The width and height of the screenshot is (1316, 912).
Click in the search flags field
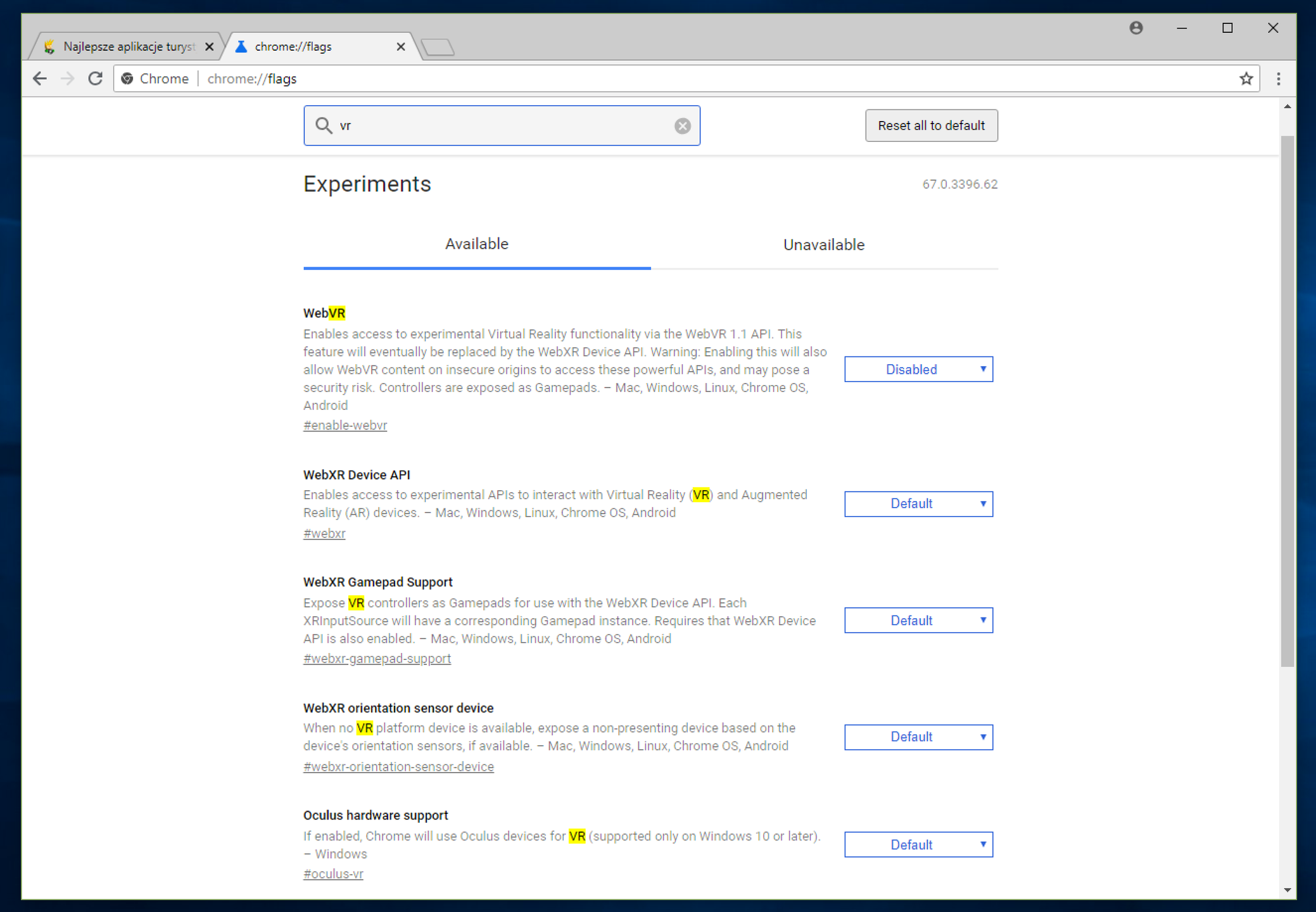click(x=502, y=125)
